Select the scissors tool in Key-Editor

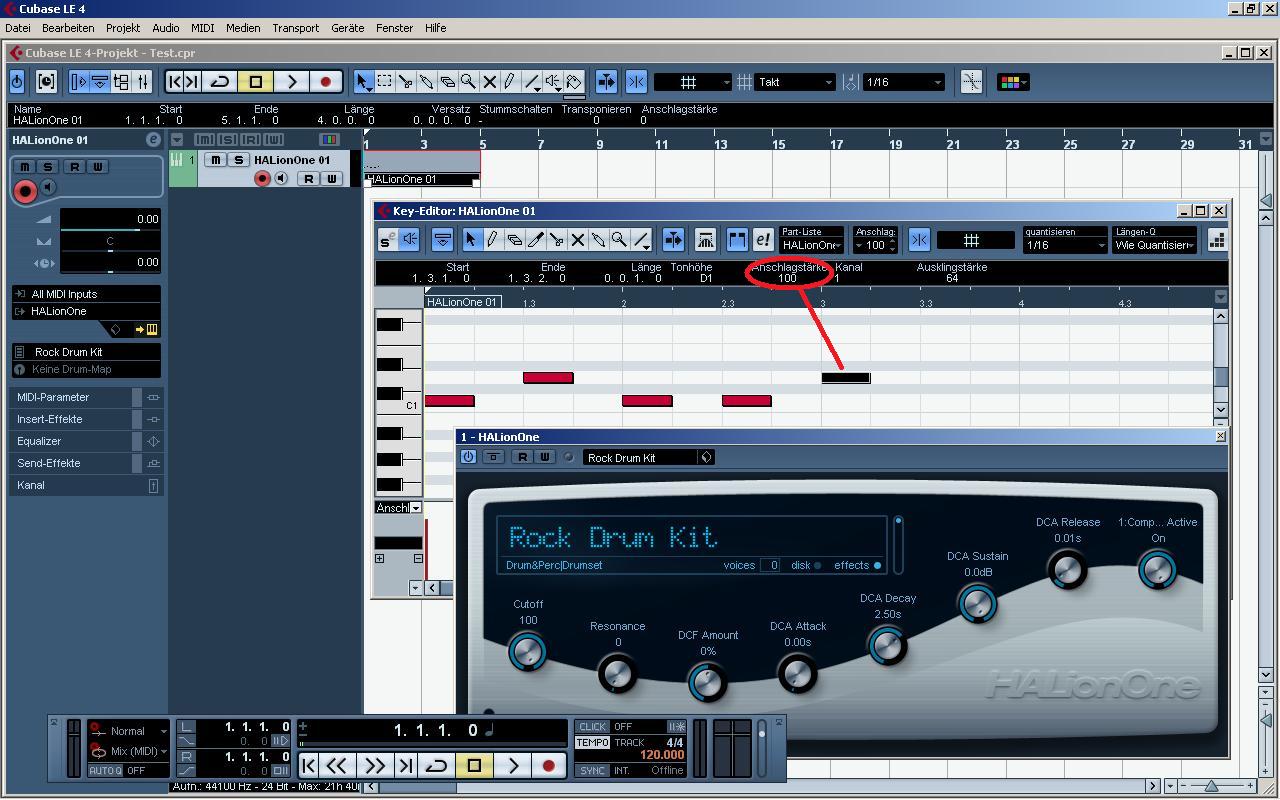point(556,240)
